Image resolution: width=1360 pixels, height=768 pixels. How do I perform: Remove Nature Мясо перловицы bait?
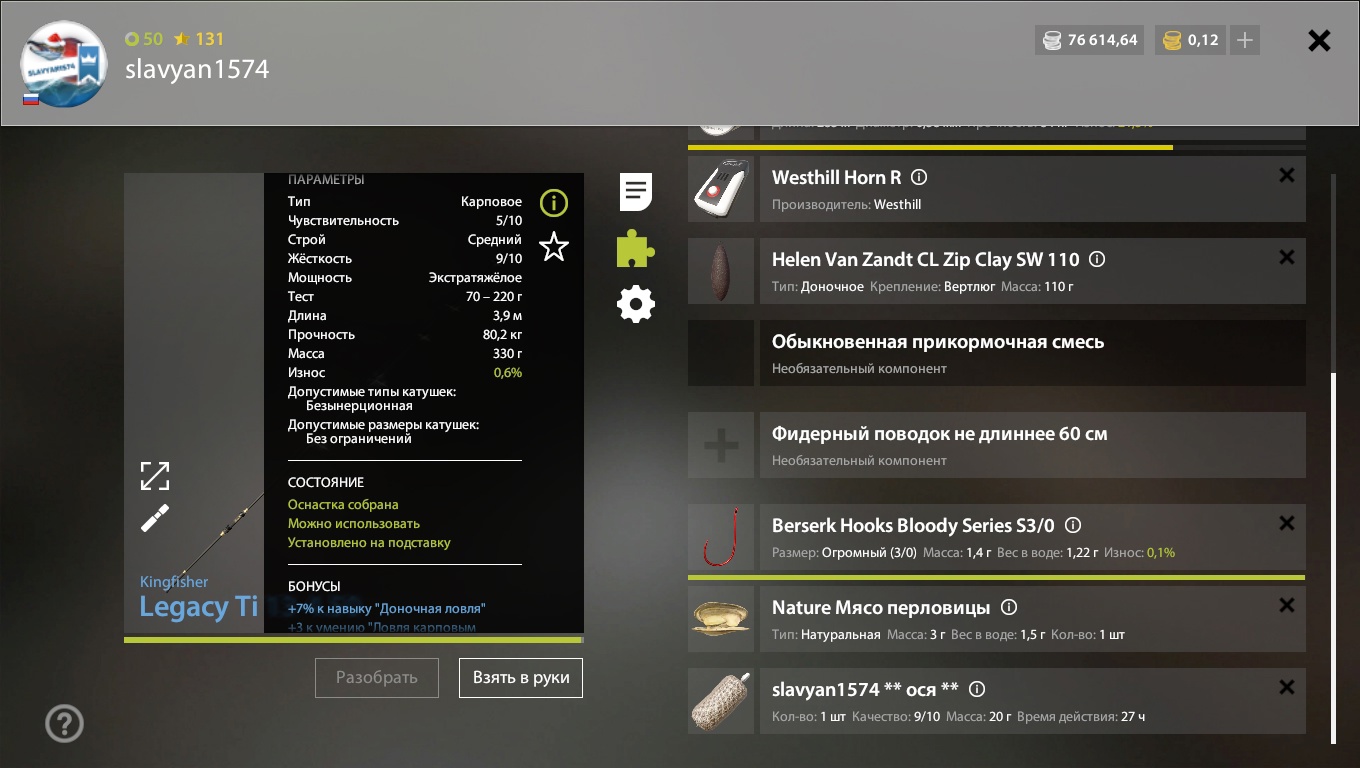pyautogui.click(x=1287, y=605)
